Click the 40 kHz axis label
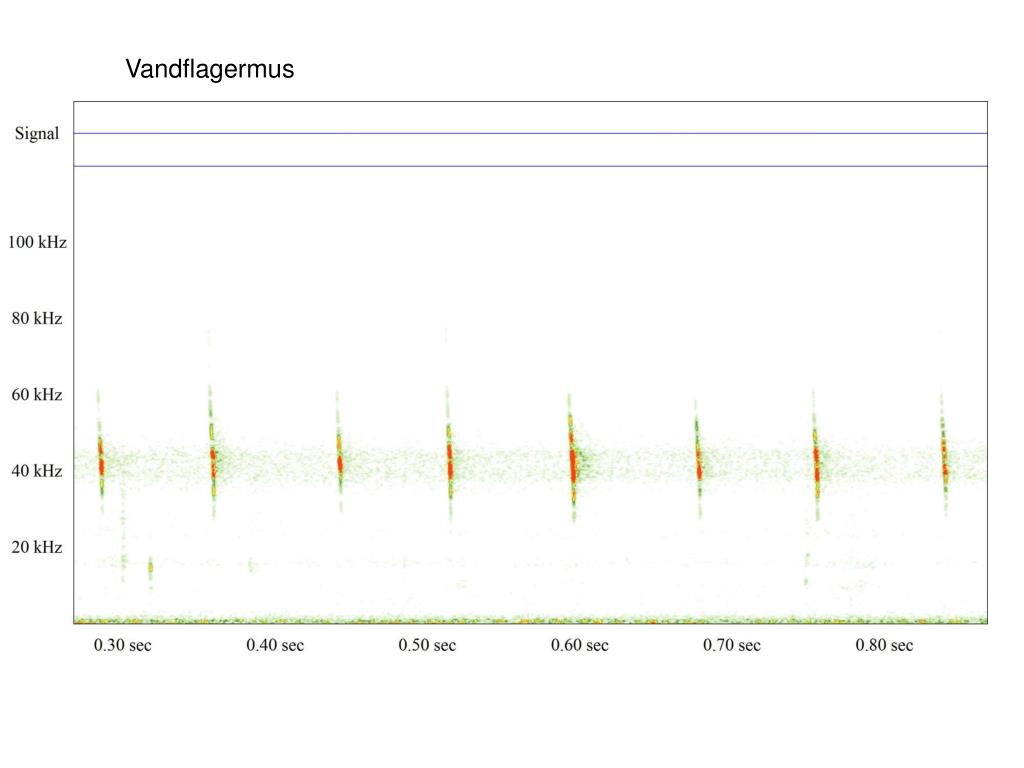 (x=37, y=471)
